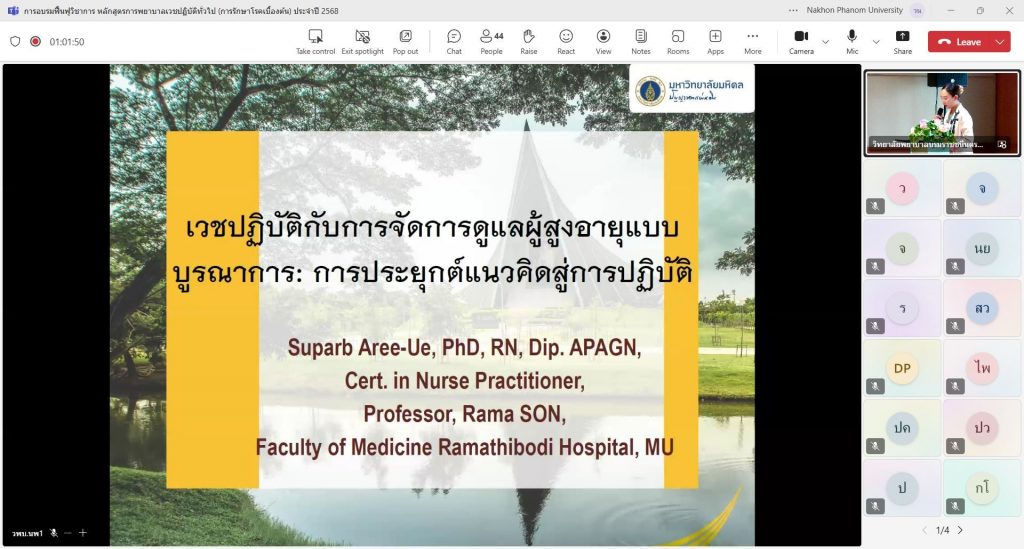The image size is (1024, 549).
Task: Click the presenter muted mic icon
Action: 54,533
